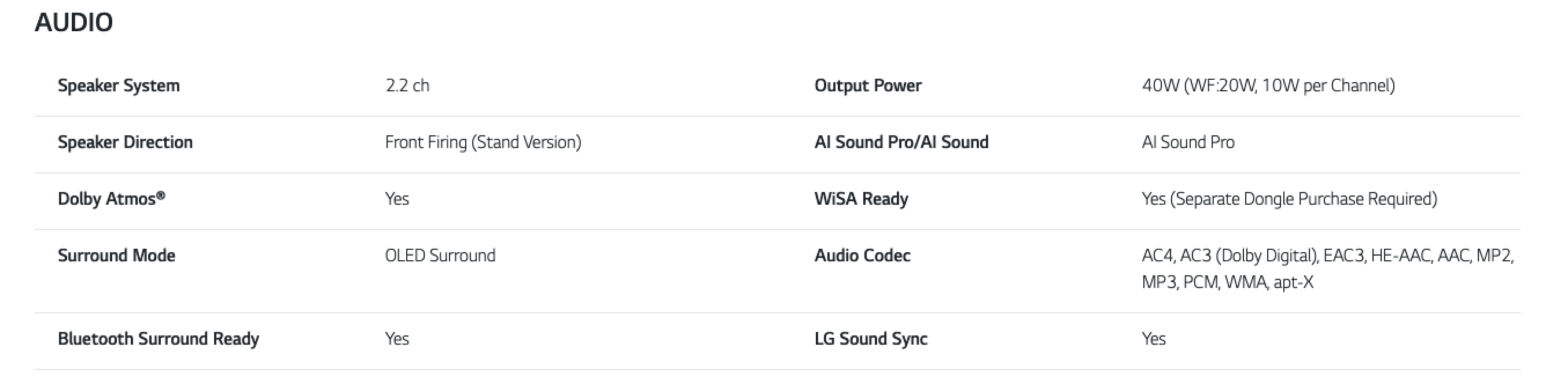Viewport: 1568px width, 384px height.
Task: Click the Yes value for Dolby Atmos
Action: (x=397, y=199)
